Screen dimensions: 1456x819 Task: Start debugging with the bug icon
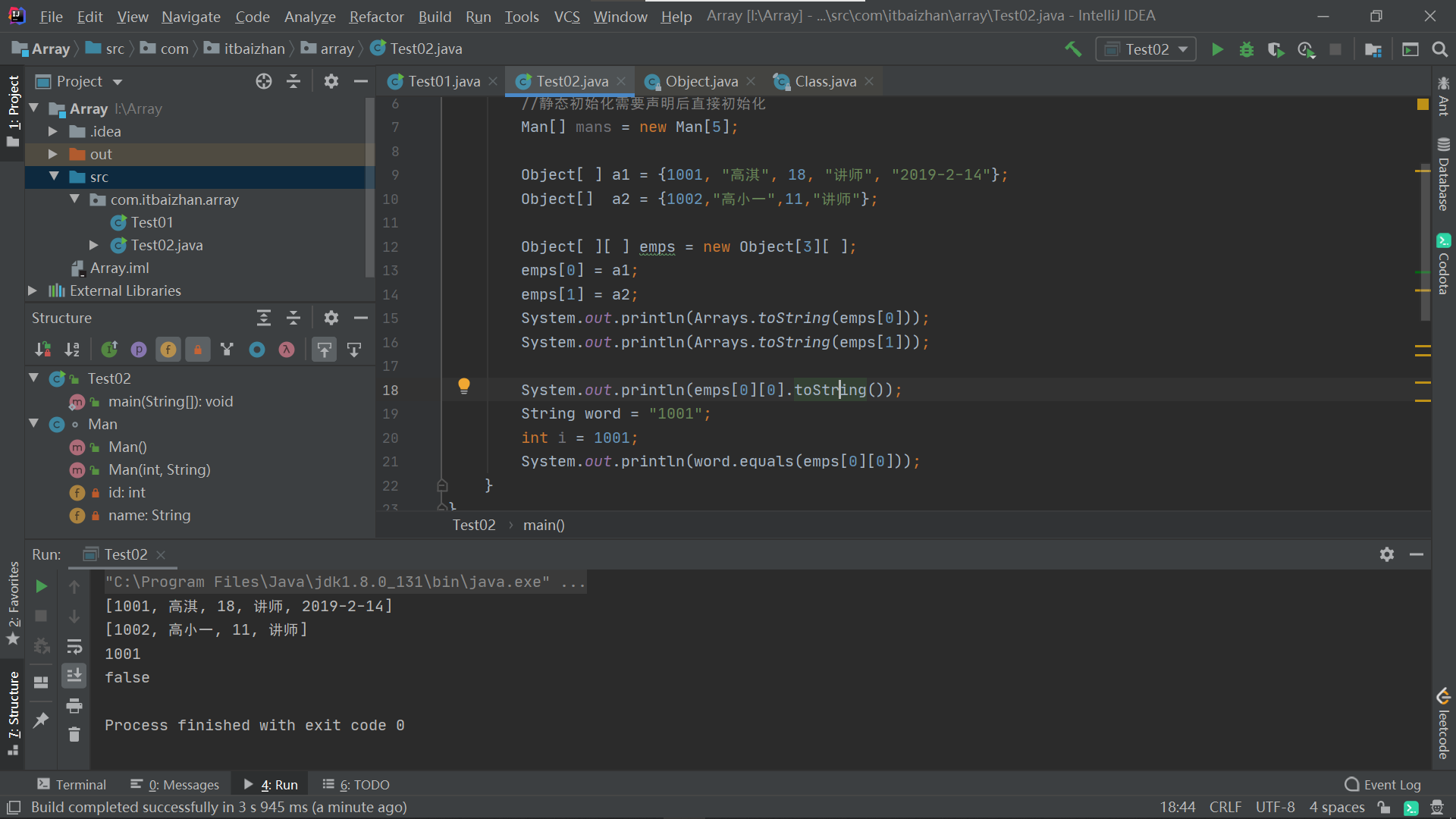1247,49
